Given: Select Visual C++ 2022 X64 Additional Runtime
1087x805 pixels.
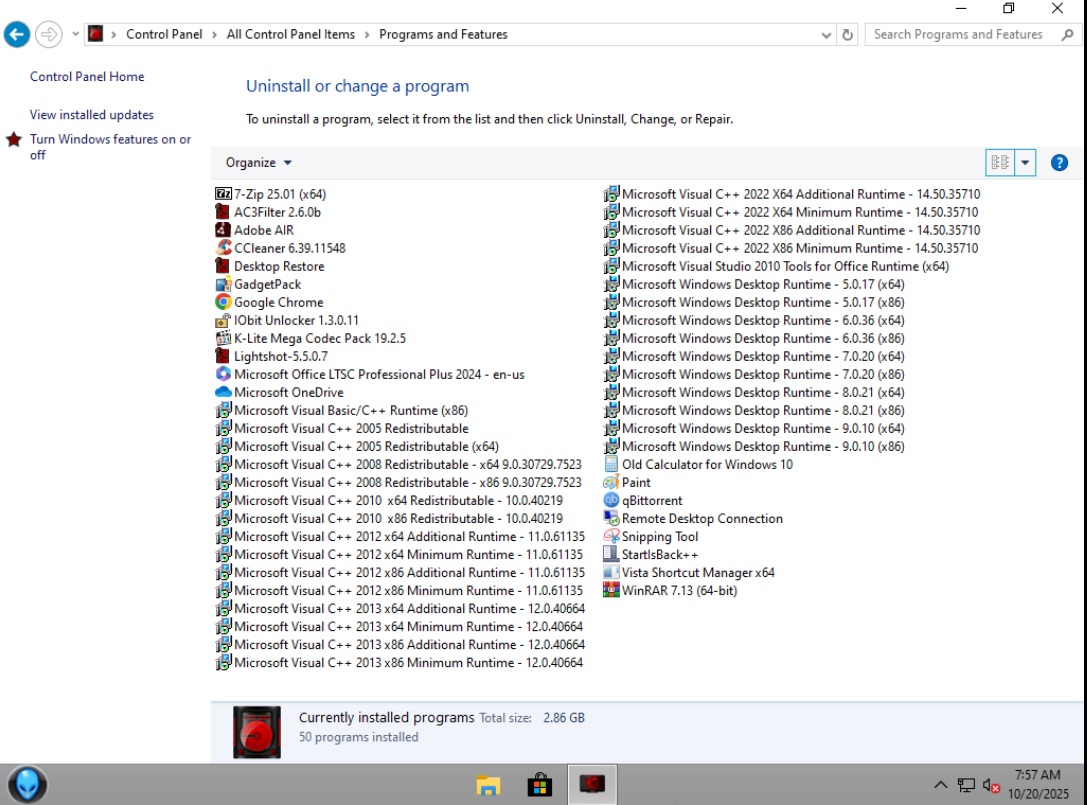Looking at the screenshot, I should [x=792, y=194].
